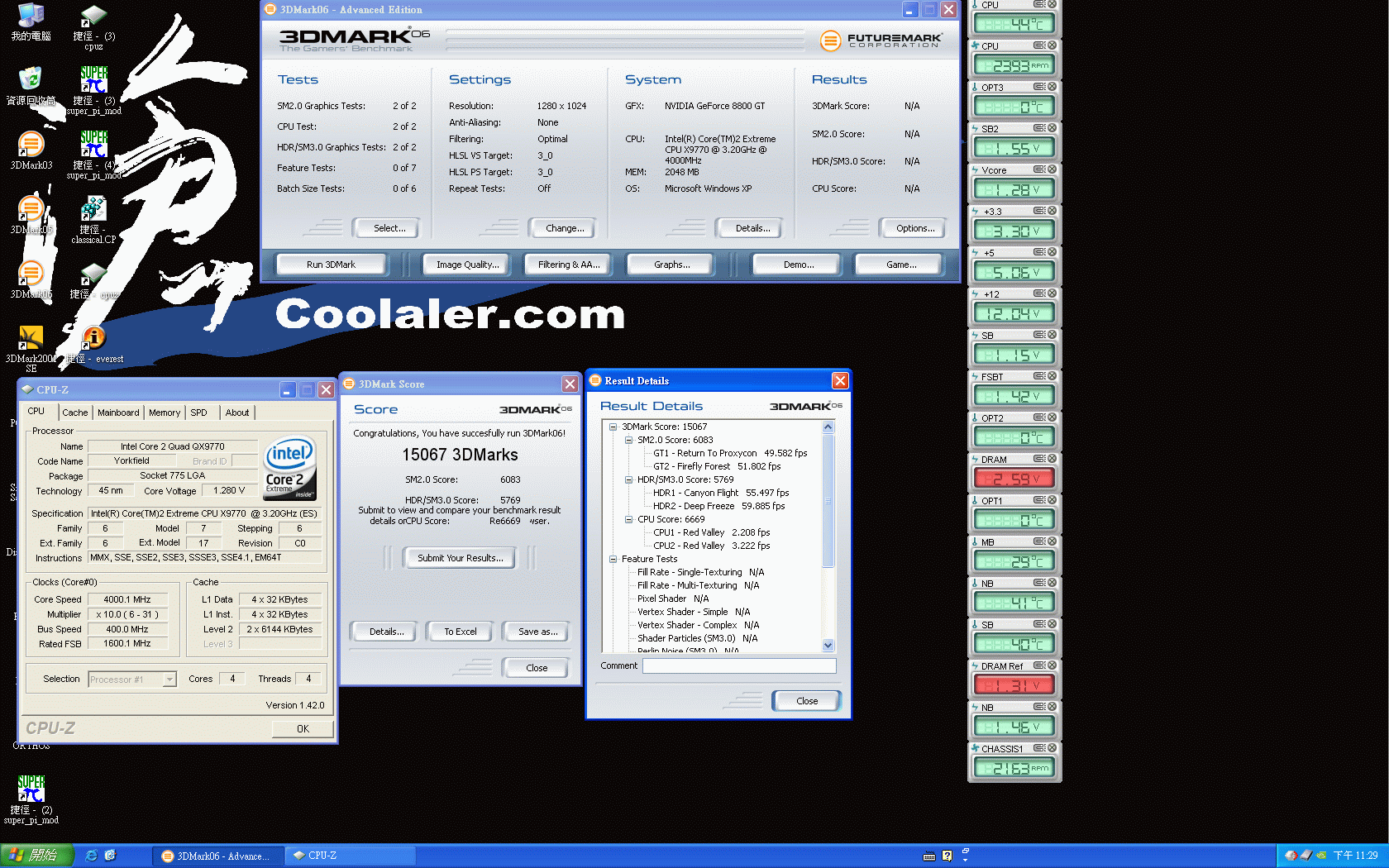Click the Intel Core 2 Extreme logo in CPU-Z
The height and width of the screenshot is (868, 1389).
click(289, 468)
